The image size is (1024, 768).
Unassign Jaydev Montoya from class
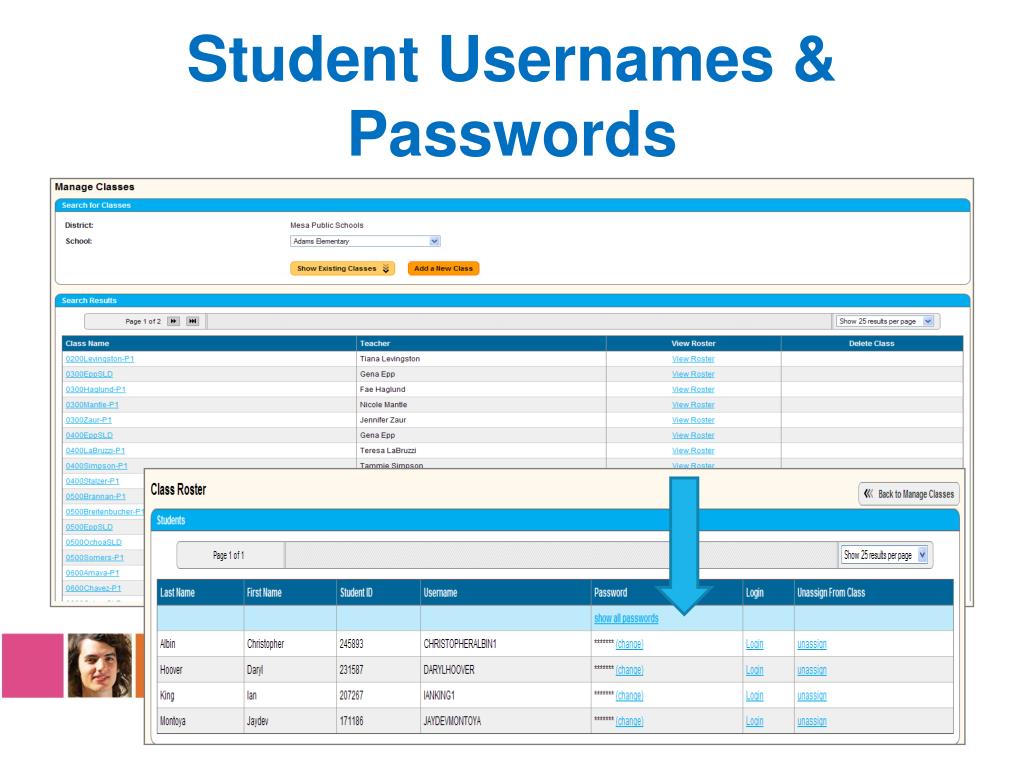pos(812,721)
